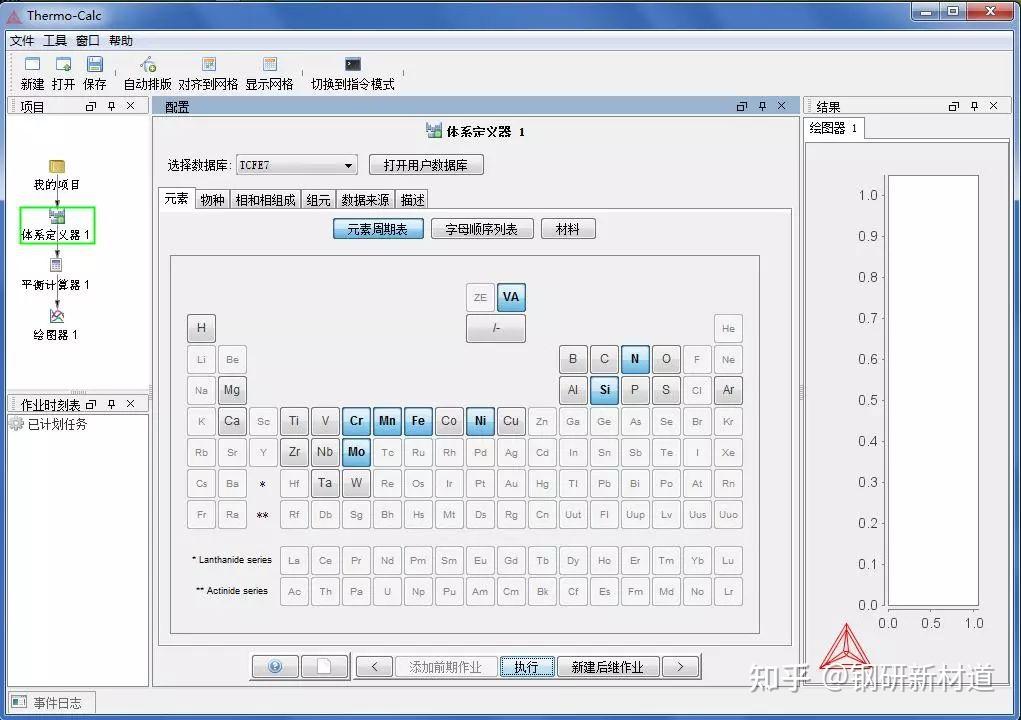
Task: Click the help question-mark icon below the periodic table
Action: tap(274, 666)
